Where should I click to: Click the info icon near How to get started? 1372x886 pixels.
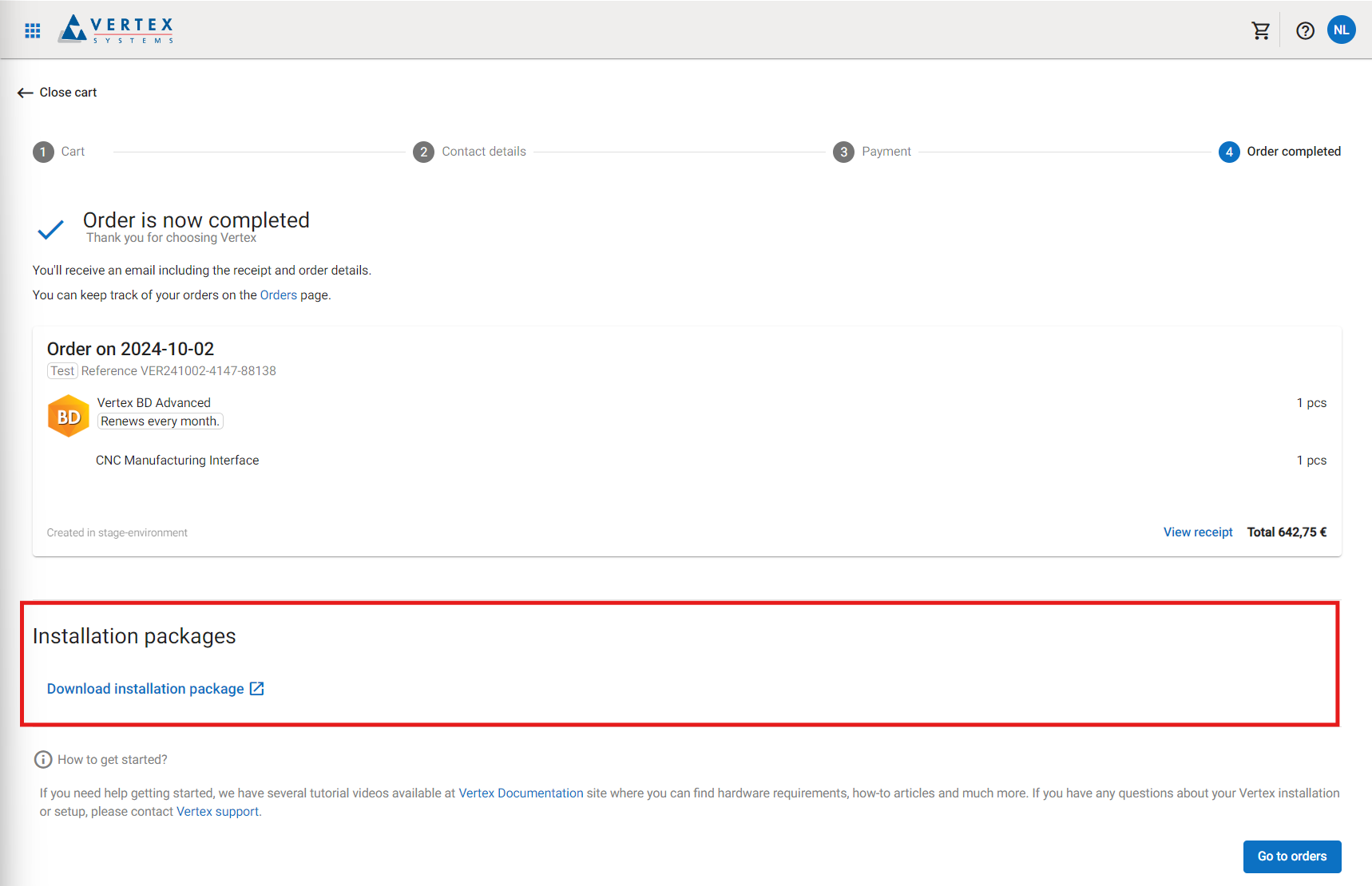(x=43, y=760)
